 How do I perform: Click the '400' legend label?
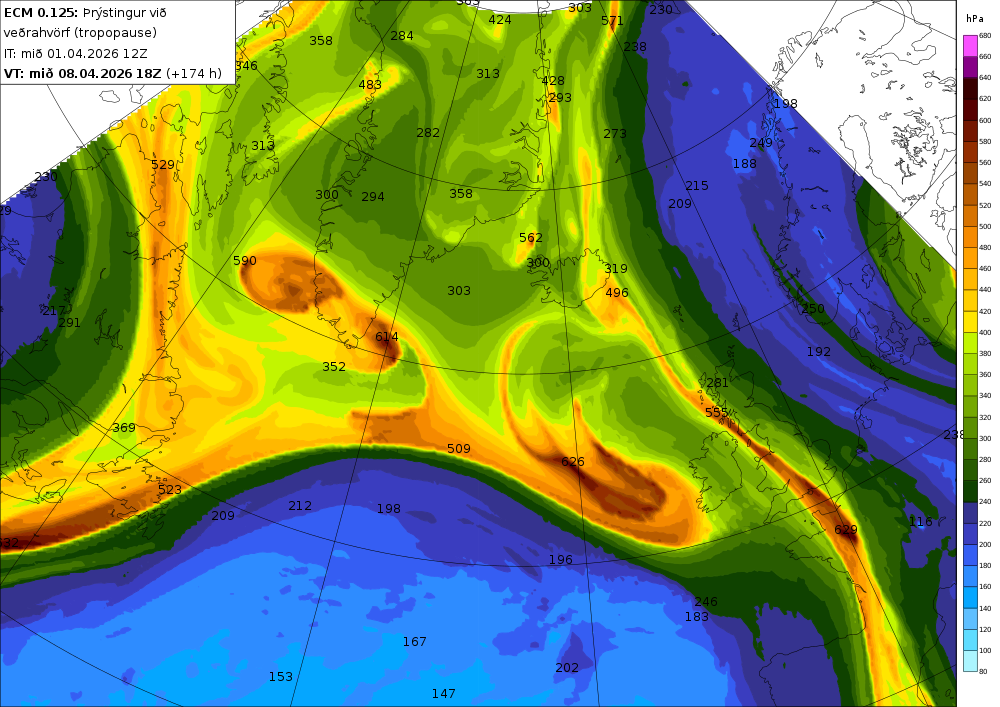[985, 332]
